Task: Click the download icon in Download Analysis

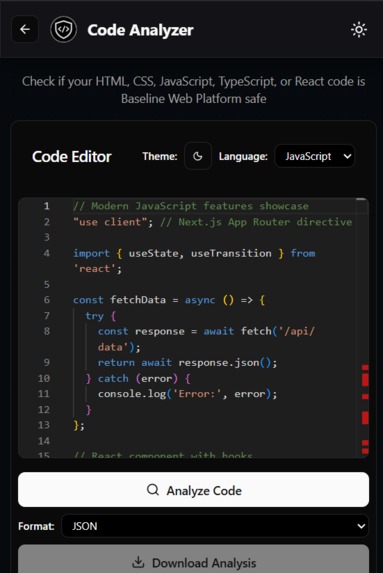Action: 138,562
